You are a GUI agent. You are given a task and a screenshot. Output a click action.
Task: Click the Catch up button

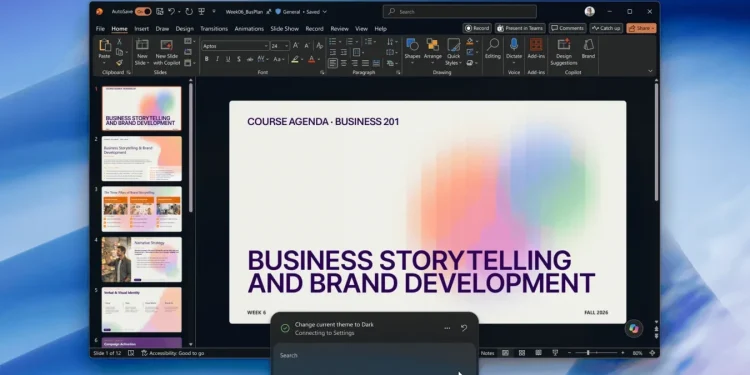coord(606,28)
